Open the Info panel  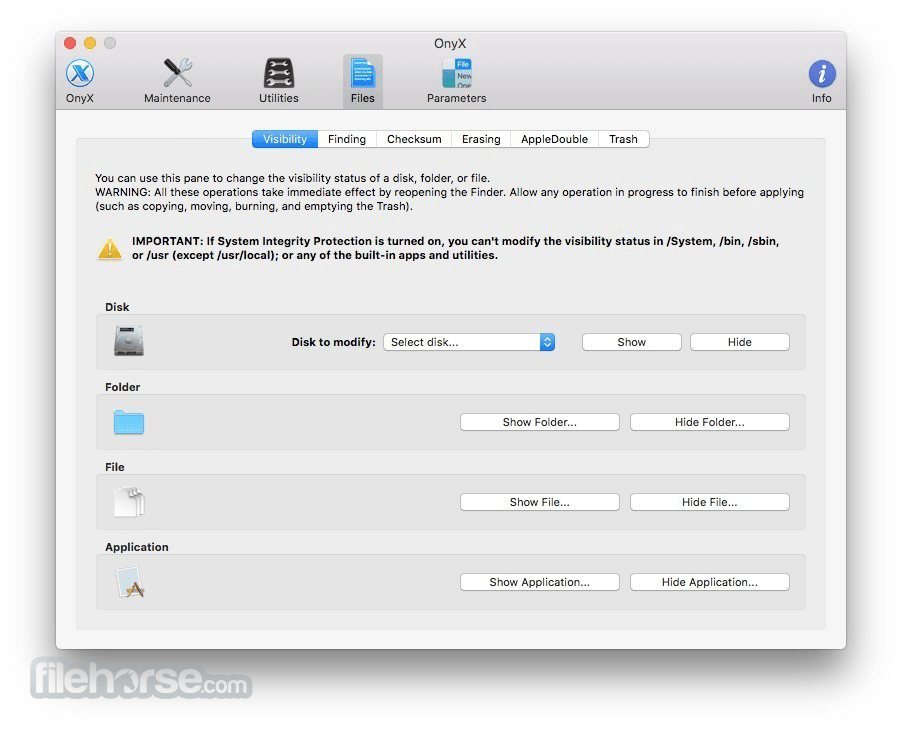click(821, 81)
